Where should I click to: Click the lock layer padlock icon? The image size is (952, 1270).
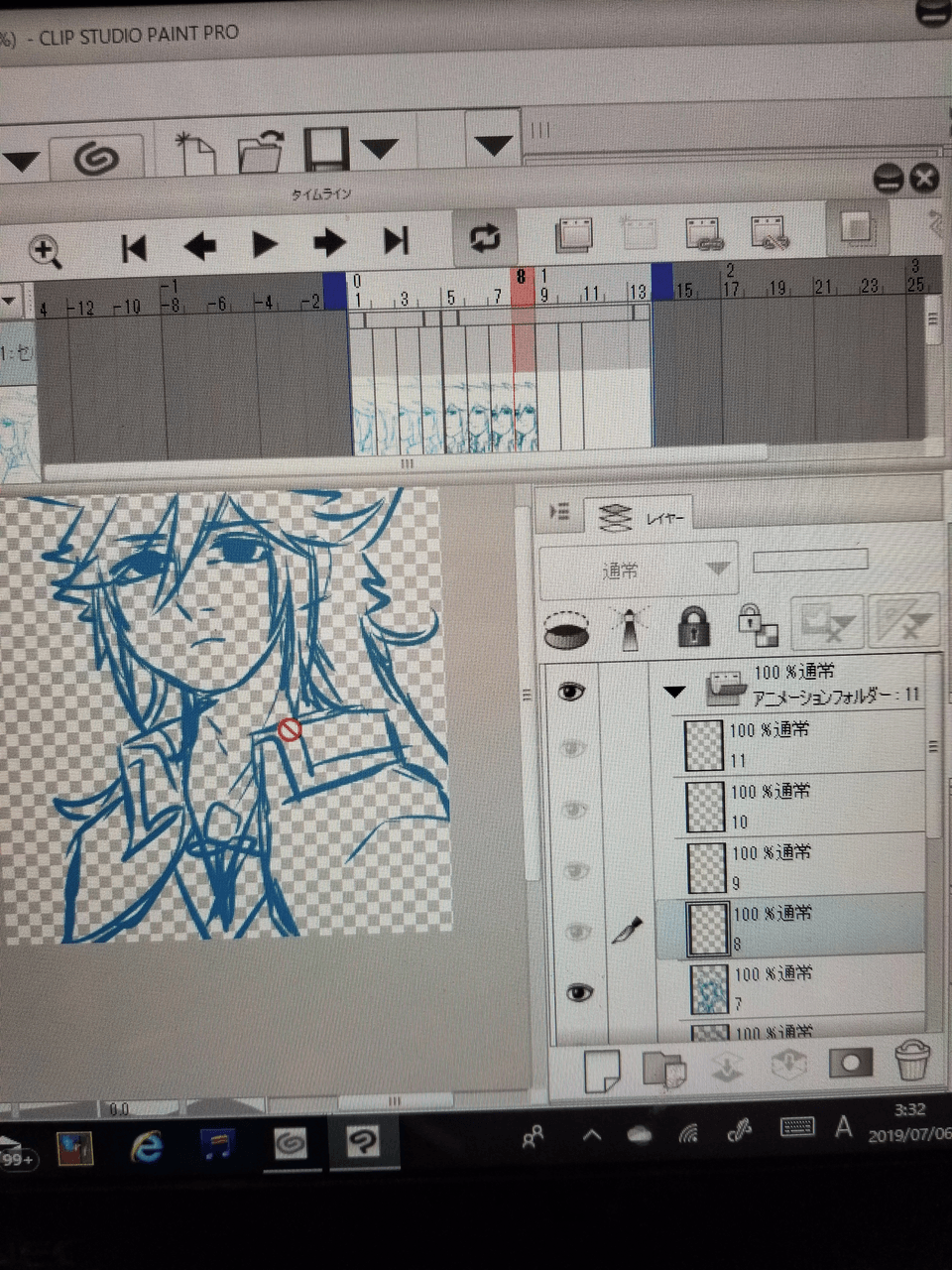[693, 627]
